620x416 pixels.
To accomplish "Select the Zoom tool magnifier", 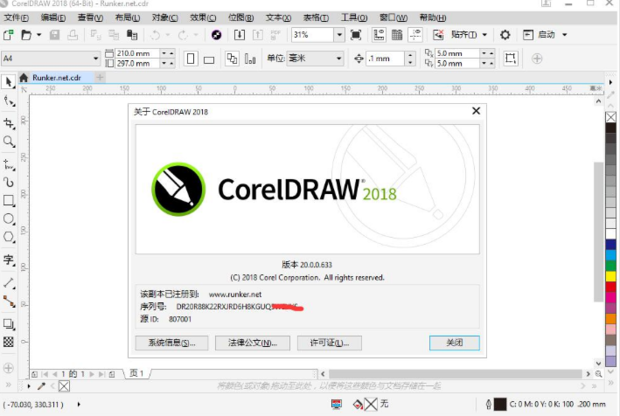I will [x=8, y=142].
